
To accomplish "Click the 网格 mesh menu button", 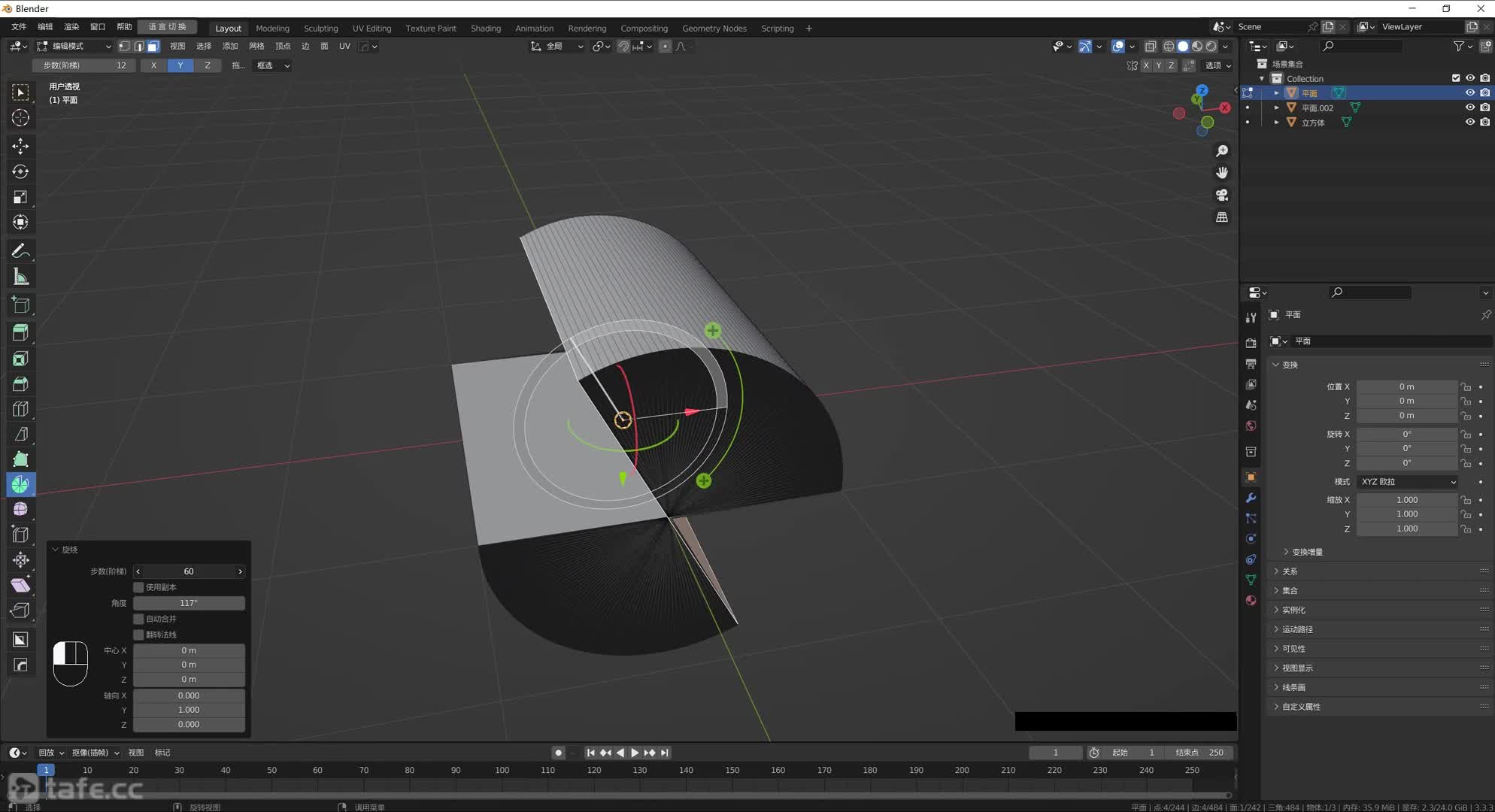I will (x=256, y=46).
